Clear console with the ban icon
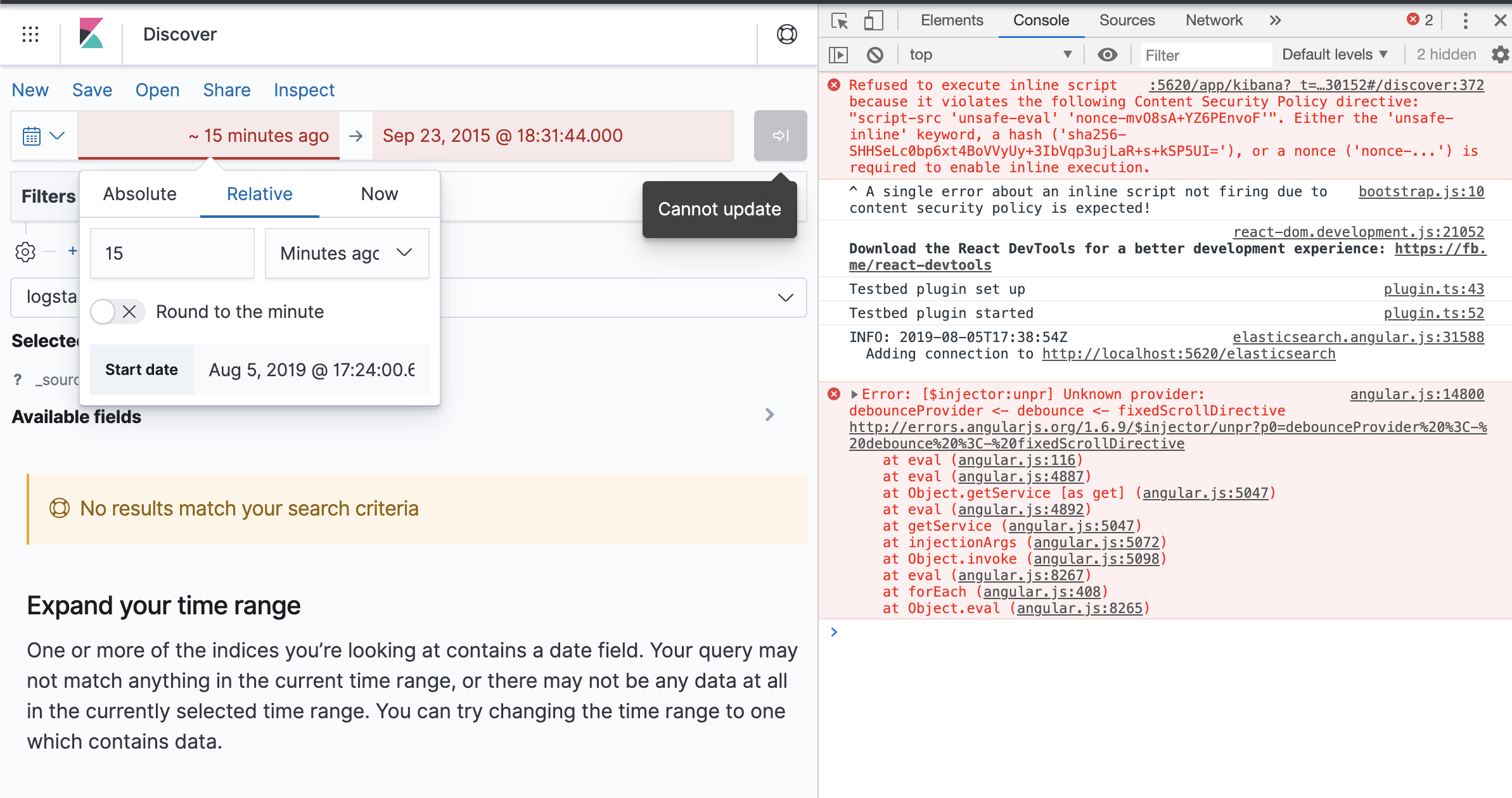The height and width of the screenshot is (798, 1512). click(875, 55)
